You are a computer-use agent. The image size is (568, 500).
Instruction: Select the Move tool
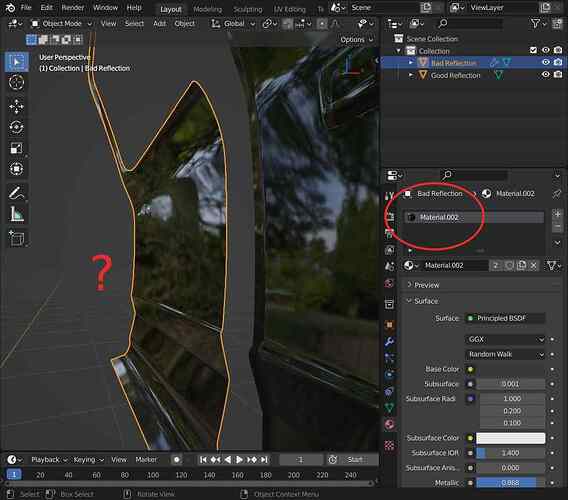coord(16,106)
